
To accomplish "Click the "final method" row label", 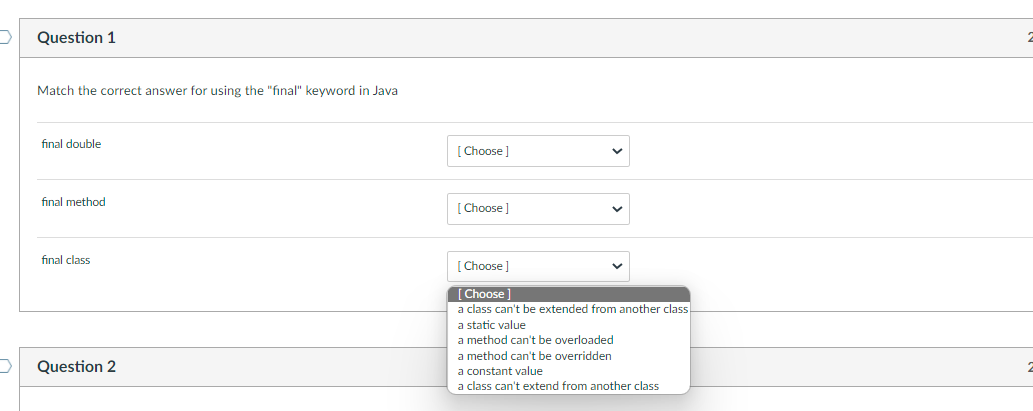I will [x=73, y=202].
